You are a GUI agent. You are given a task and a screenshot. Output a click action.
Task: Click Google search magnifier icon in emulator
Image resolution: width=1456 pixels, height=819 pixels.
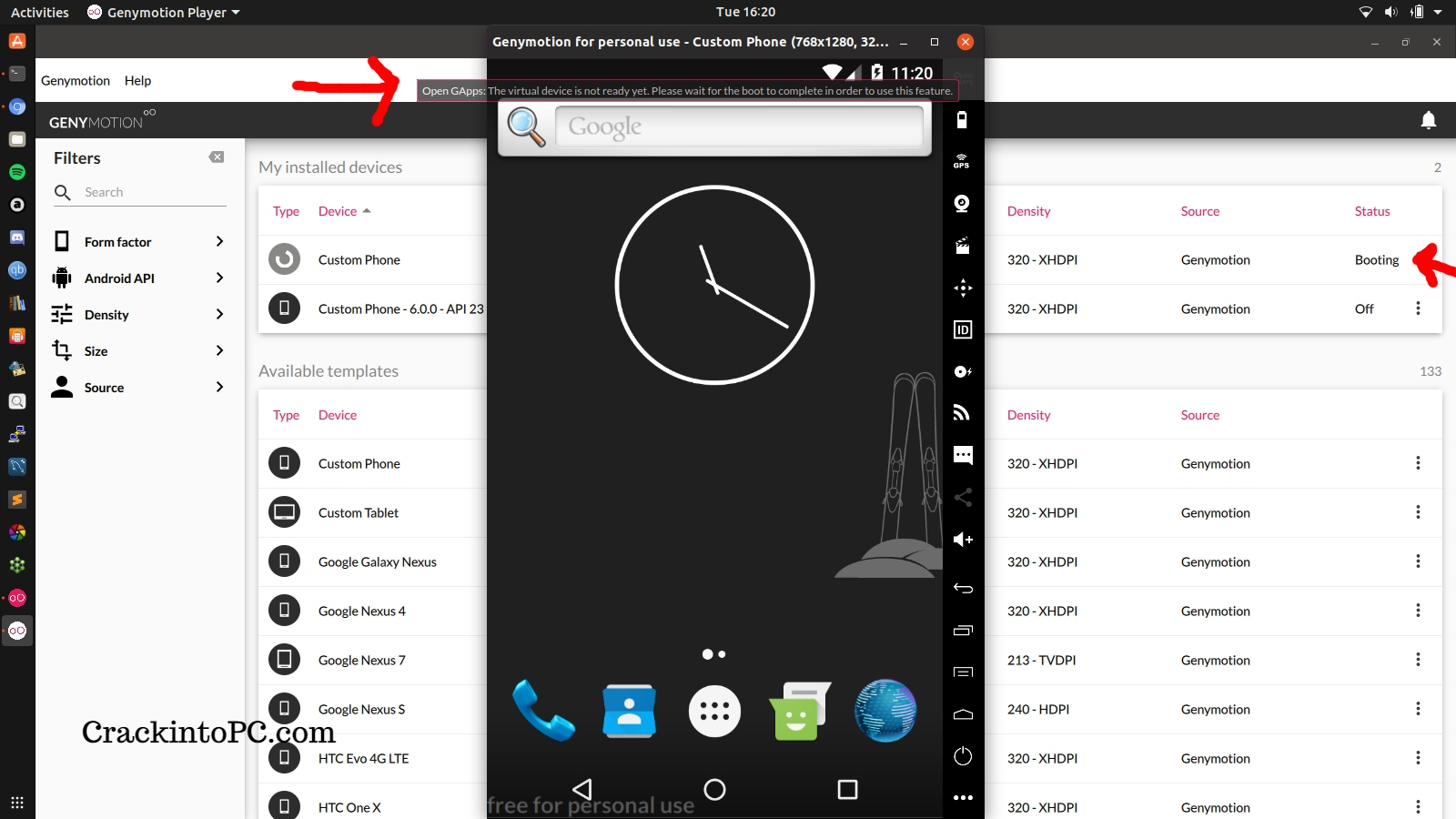point(526,126)
